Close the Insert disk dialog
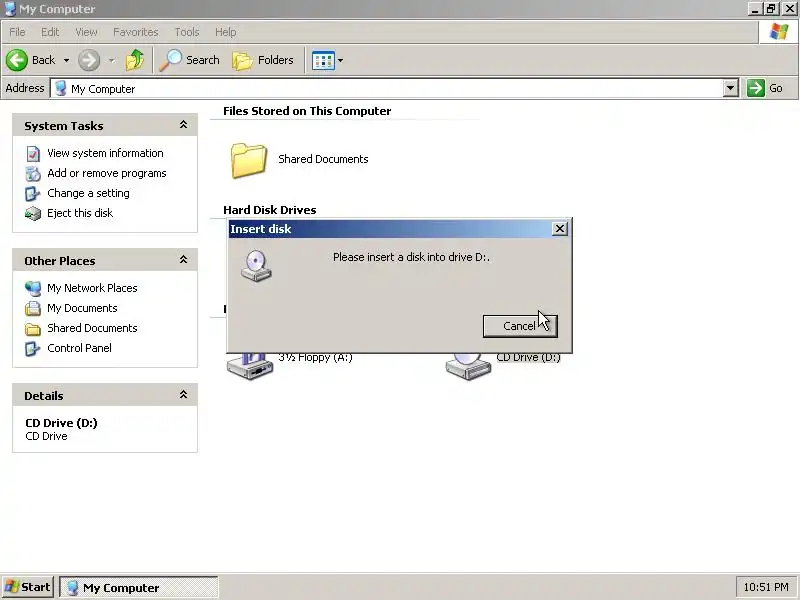The image size is (800, 600). pyautogui.click(x=560, y=229)
